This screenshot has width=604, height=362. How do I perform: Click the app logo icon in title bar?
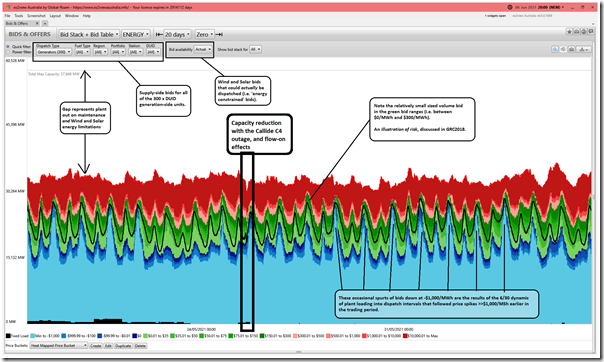[8, 7]
